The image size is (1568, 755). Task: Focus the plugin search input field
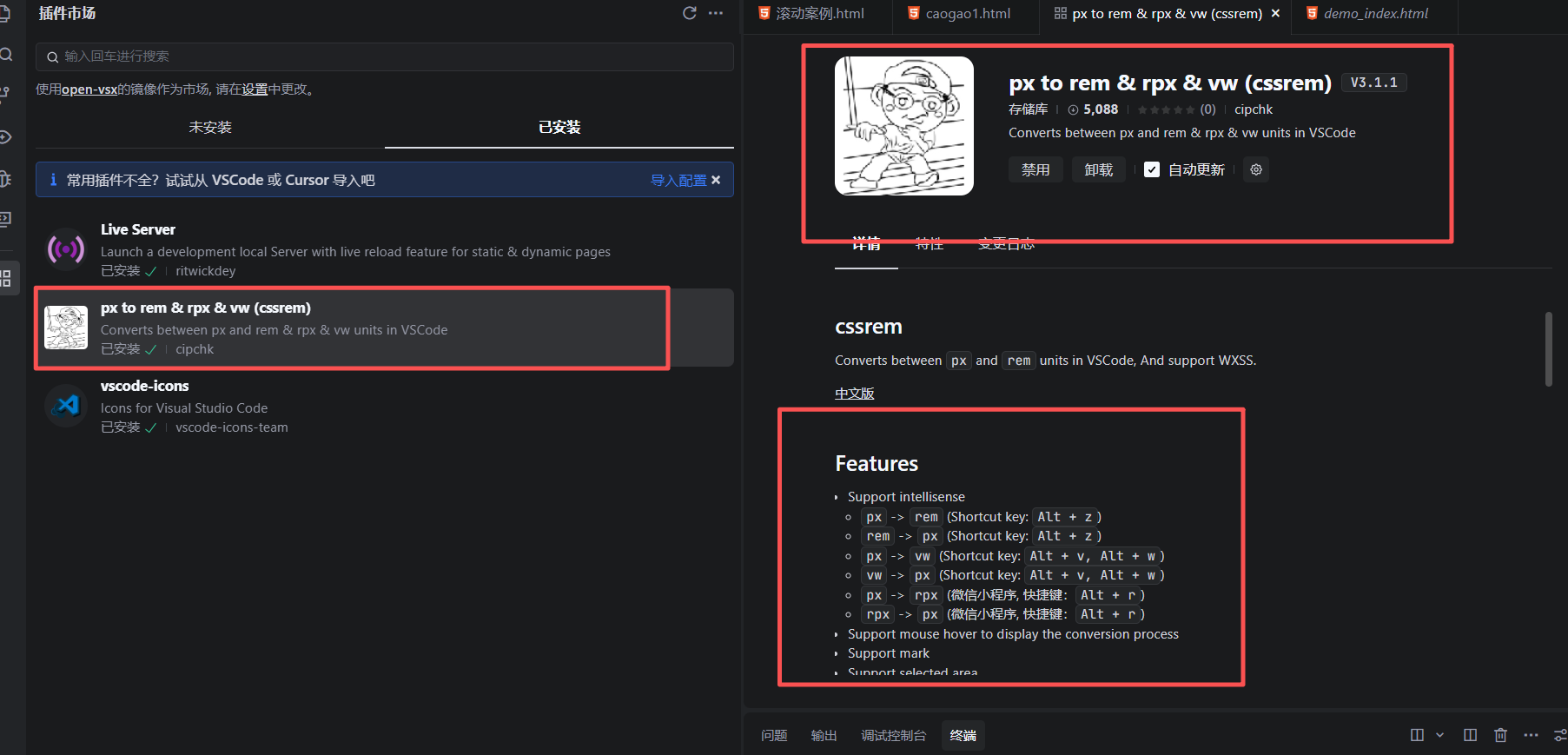pos(385,56)
